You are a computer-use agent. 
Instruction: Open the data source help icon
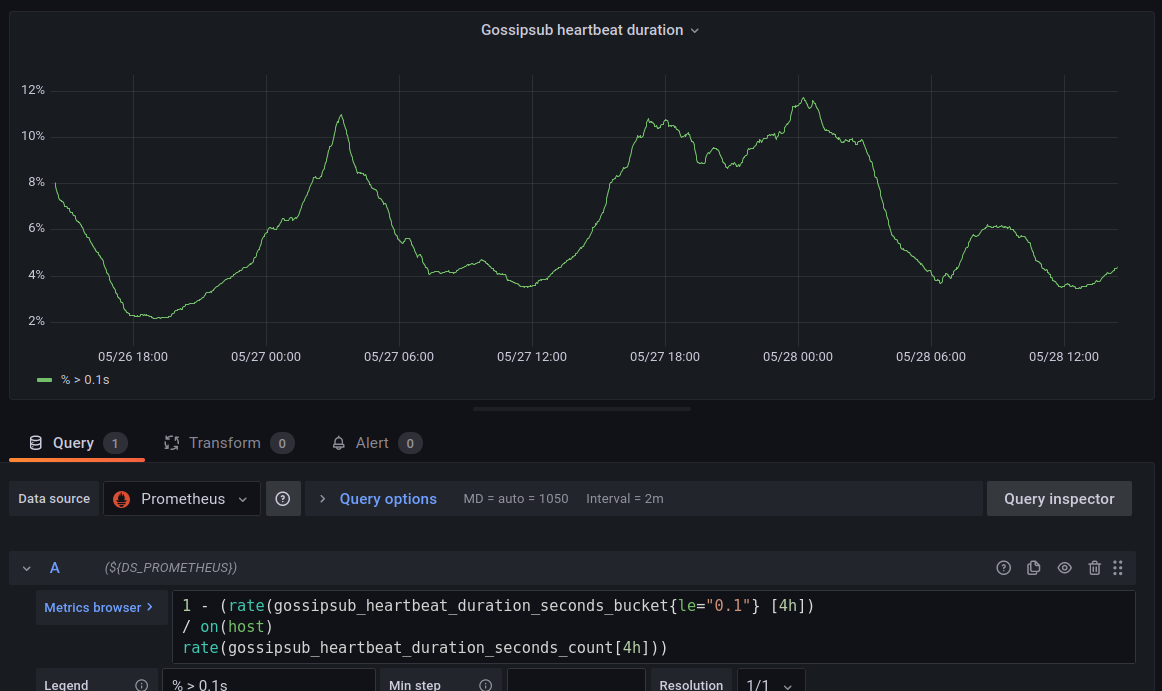[x=282, y=499]
